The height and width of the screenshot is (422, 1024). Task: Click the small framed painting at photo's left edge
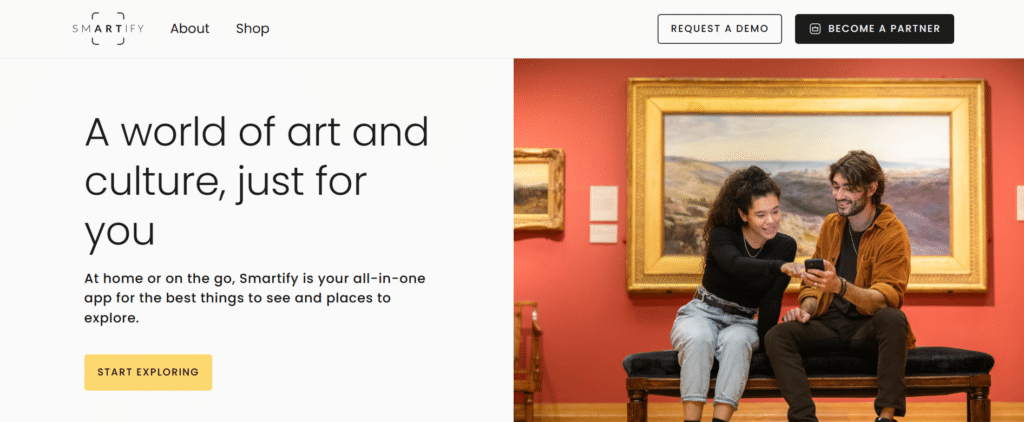(x=539, y=189)
